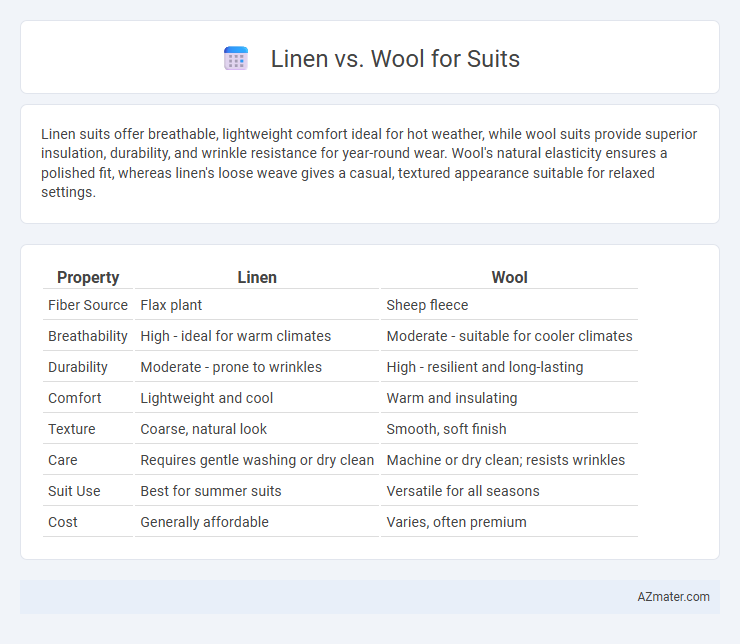
Task: Click the summary paragraph about linen suits
Action: [x=369, y=163]
